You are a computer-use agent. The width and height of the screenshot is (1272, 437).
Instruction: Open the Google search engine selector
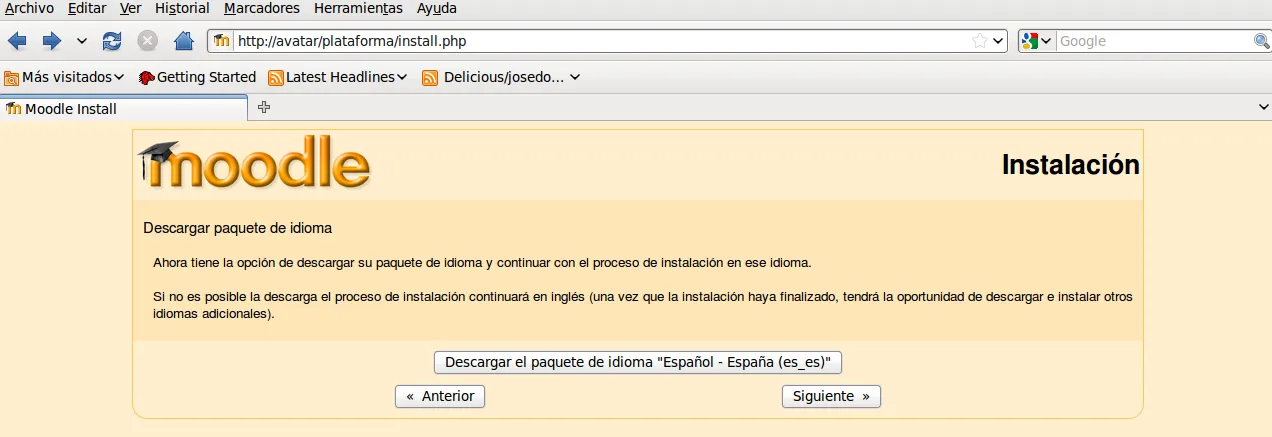coord(1036,41)
